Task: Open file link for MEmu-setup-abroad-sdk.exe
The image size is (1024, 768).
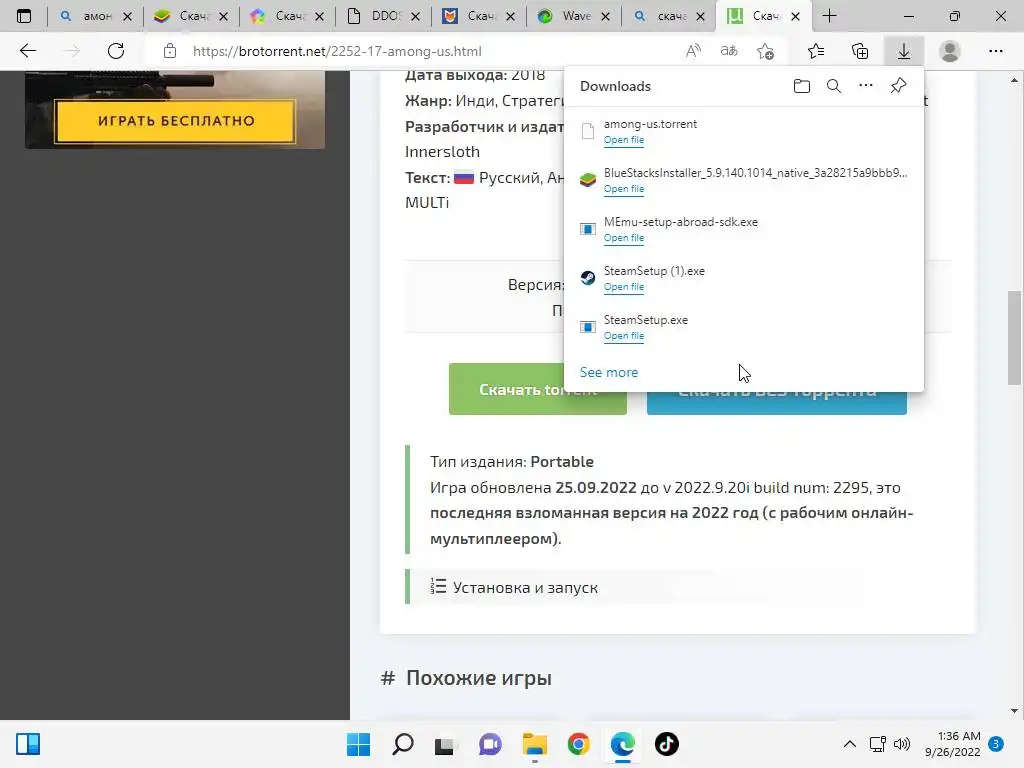Action: coord(624,238)
